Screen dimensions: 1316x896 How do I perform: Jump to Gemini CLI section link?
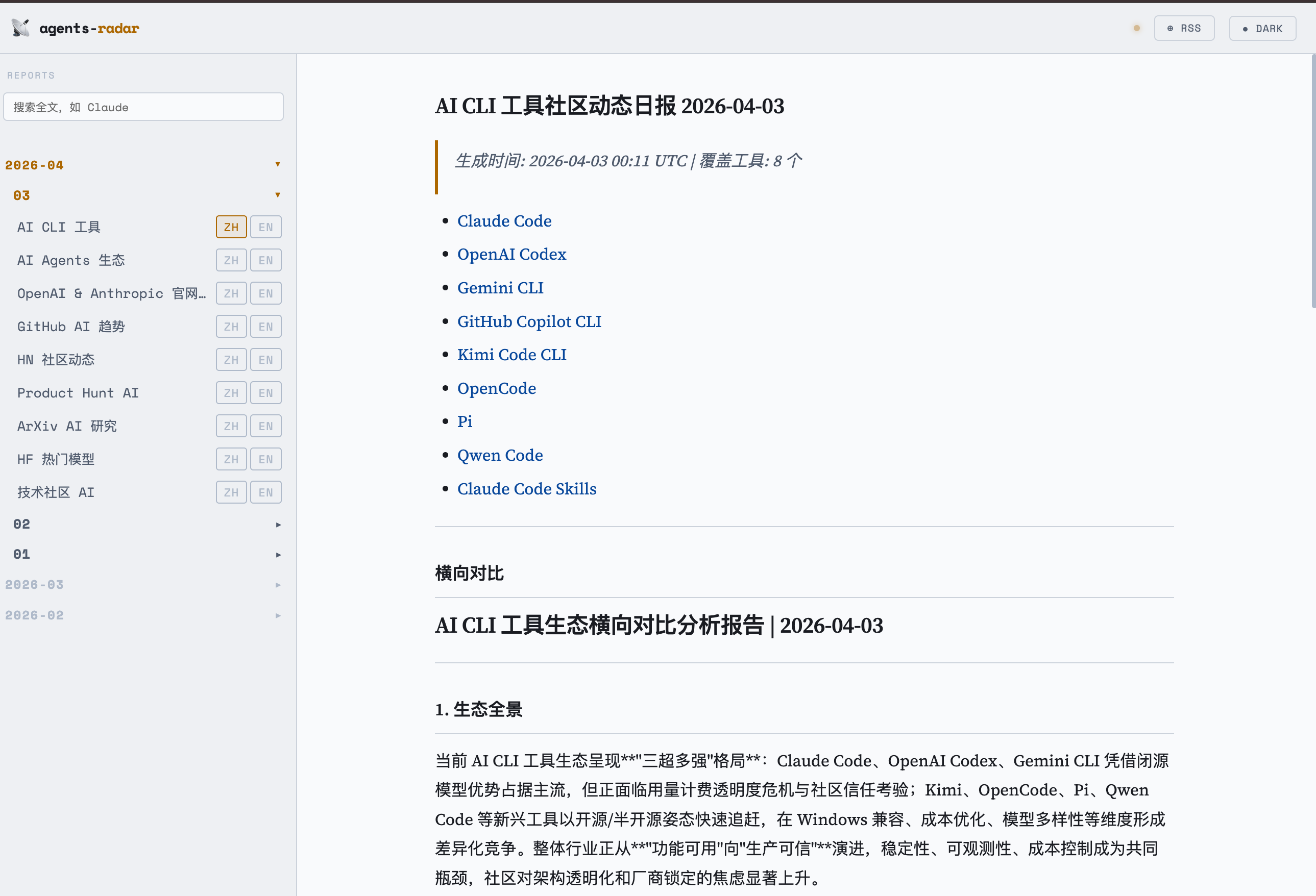[500, 288]
